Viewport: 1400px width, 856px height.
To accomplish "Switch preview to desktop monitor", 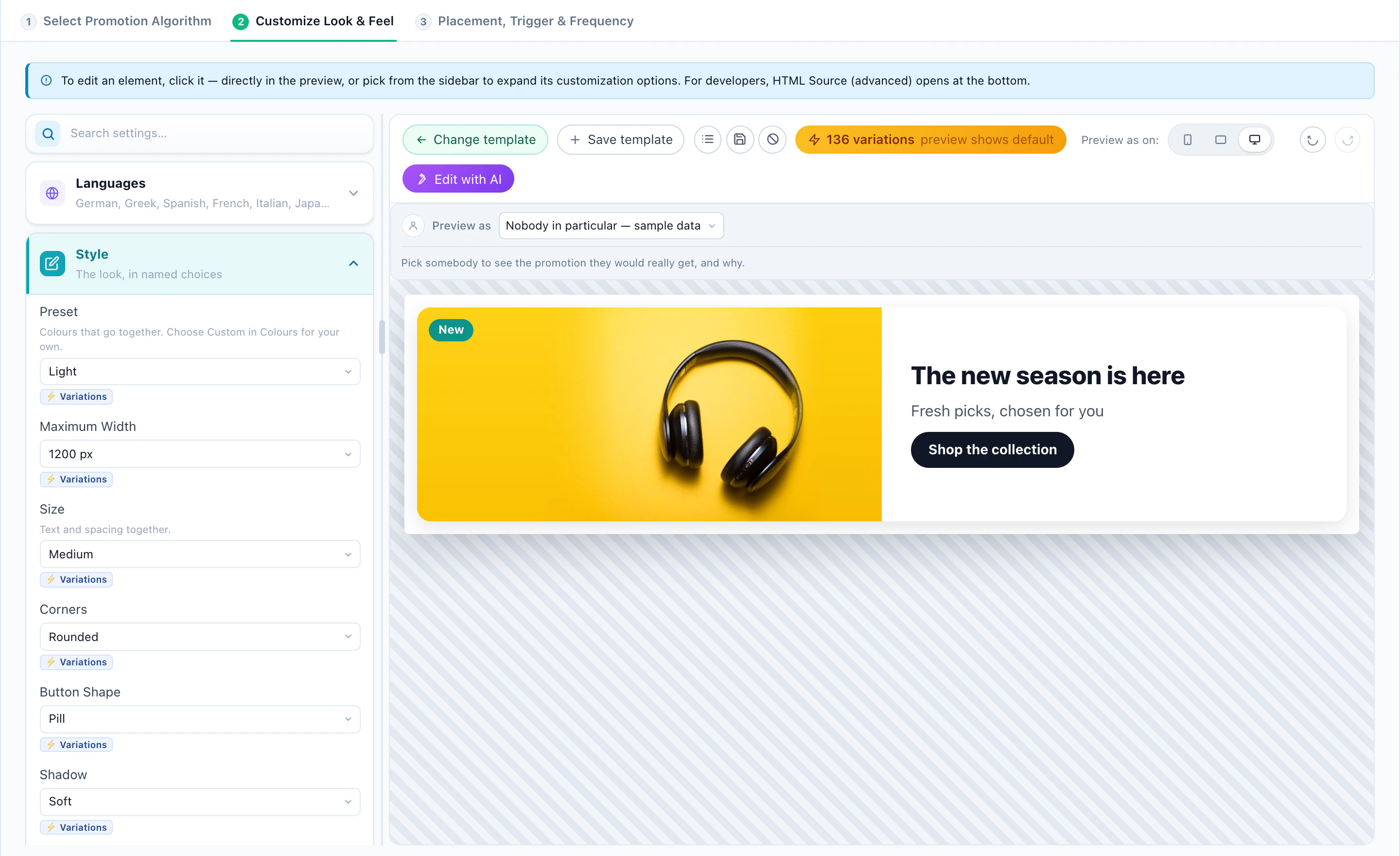I will click(1254, 140).
